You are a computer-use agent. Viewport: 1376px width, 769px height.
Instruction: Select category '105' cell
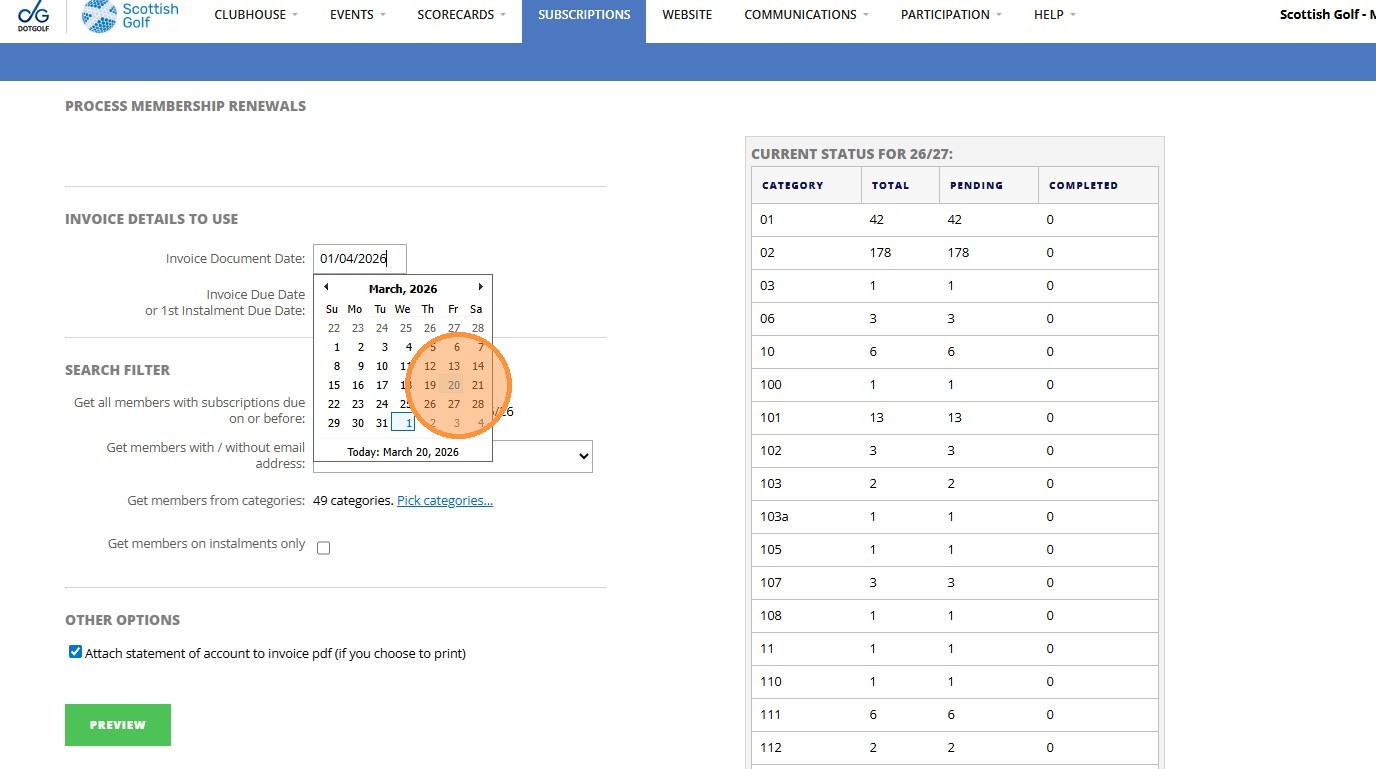point(806,550)
